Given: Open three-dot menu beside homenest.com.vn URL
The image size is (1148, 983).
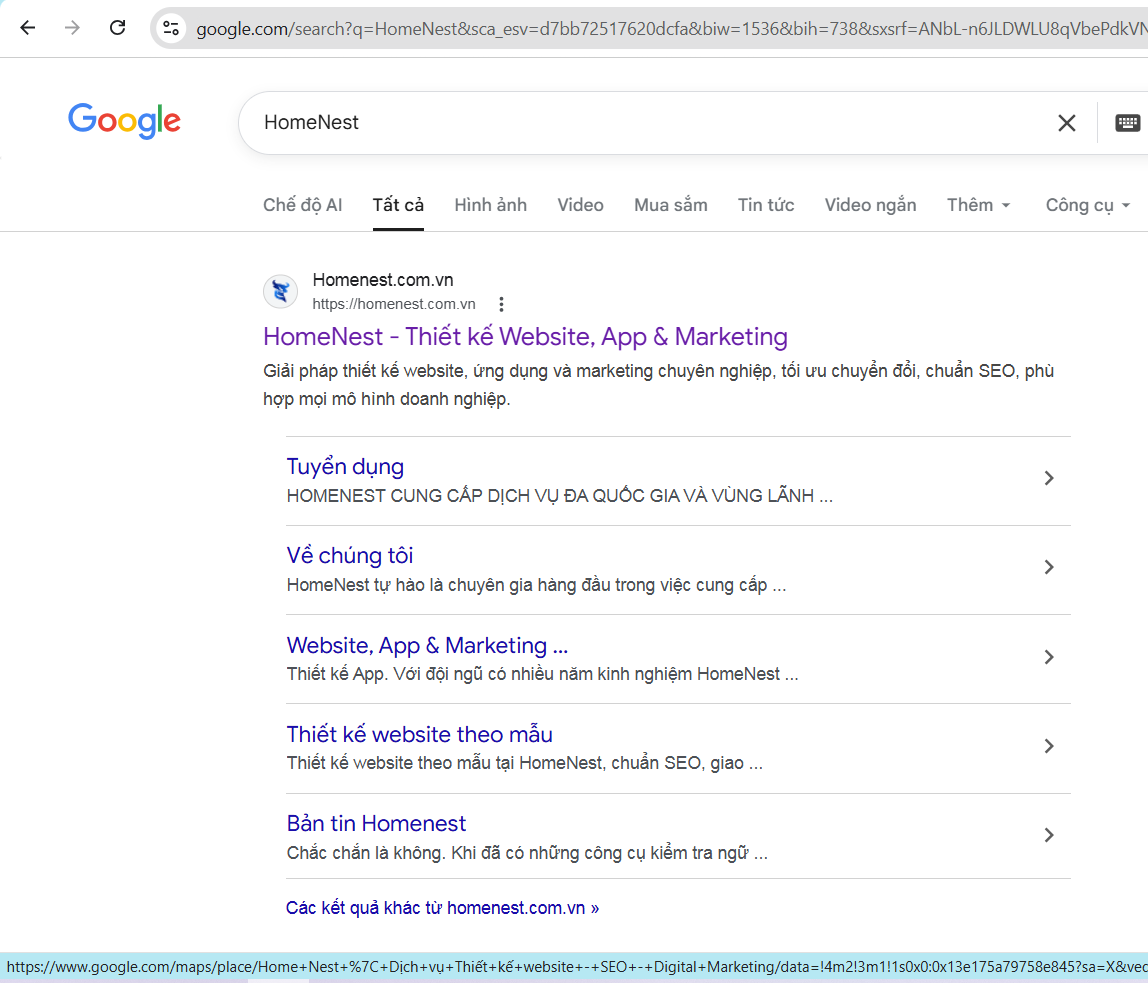Looking at the screenshot, I should click(x=502, y=304).
